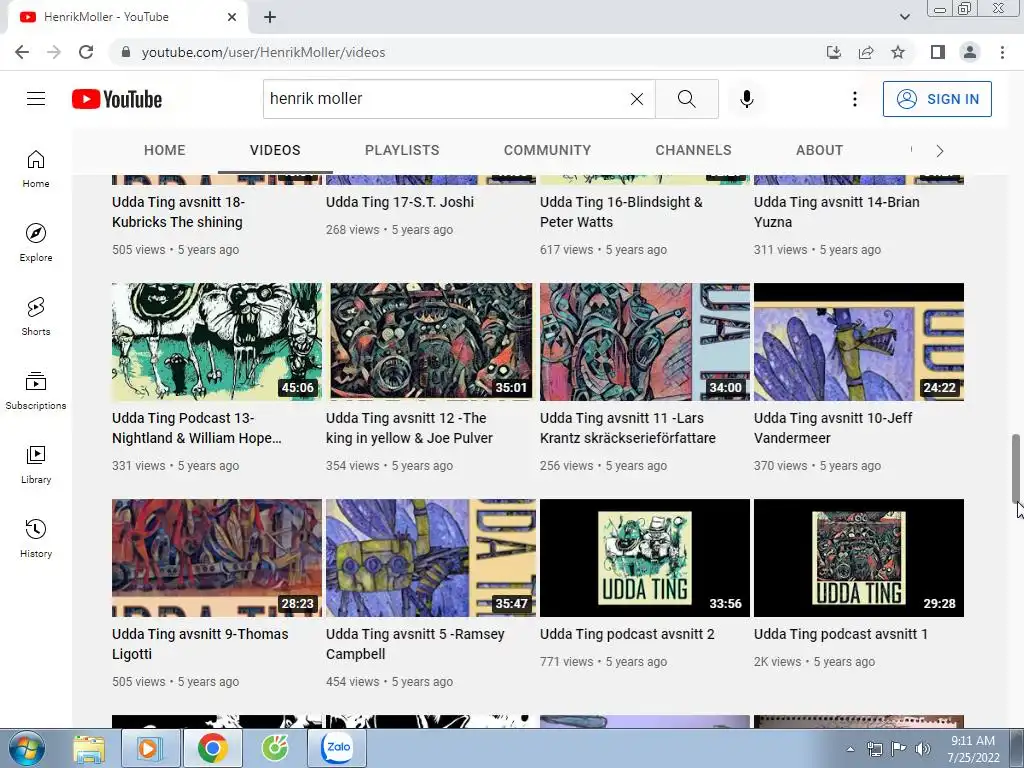Open File Explorer from taskbar
The image size is (1024, 768).
click(89, 748)
